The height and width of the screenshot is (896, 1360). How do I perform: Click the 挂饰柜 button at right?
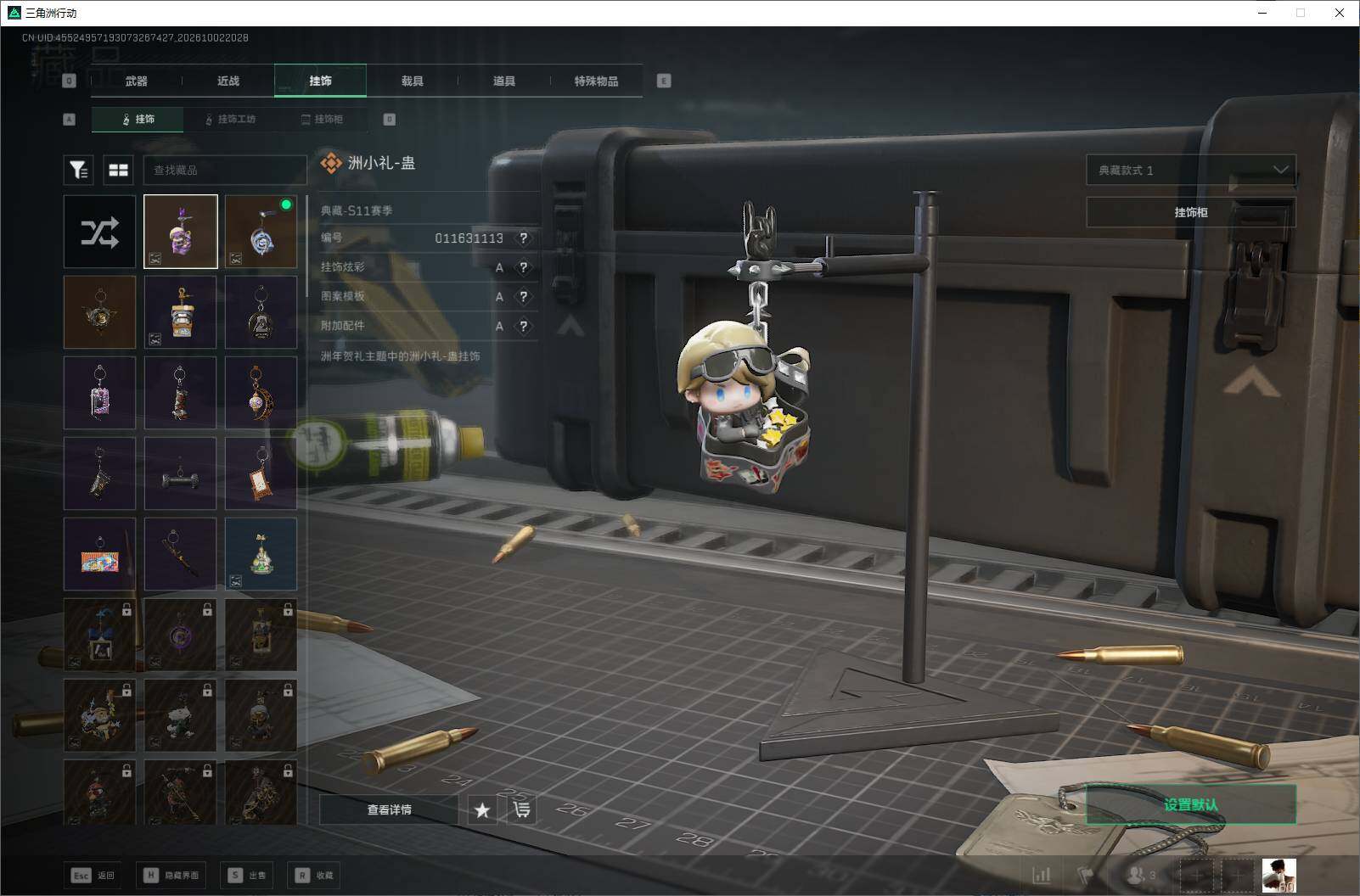(x=1191, y=212)
